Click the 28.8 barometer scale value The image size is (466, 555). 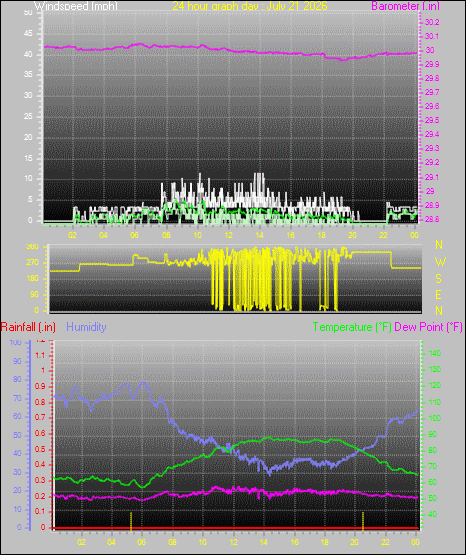coord(432,219)
